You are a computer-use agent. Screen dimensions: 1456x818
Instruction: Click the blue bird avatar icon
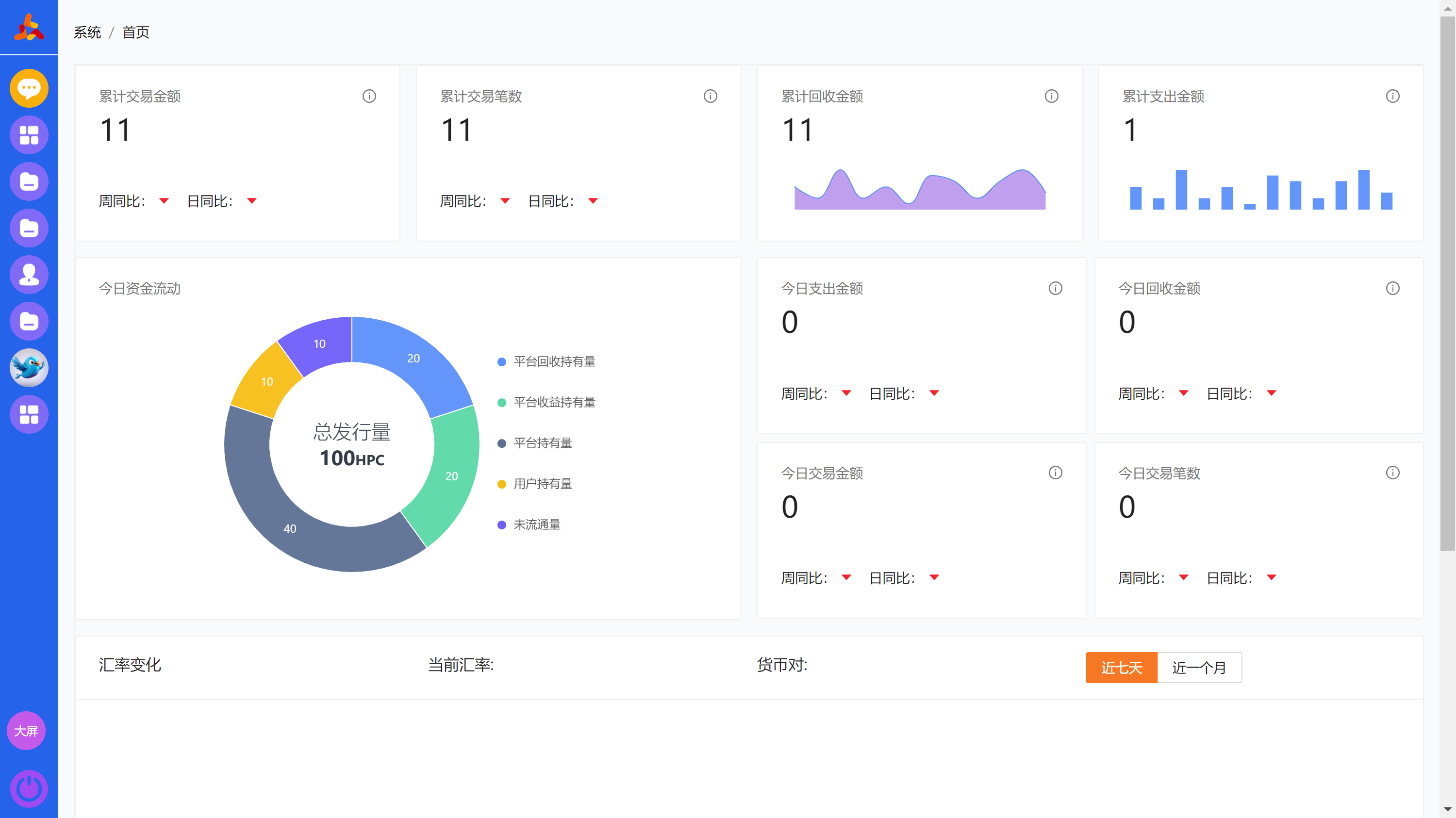[x=29, y=368]
